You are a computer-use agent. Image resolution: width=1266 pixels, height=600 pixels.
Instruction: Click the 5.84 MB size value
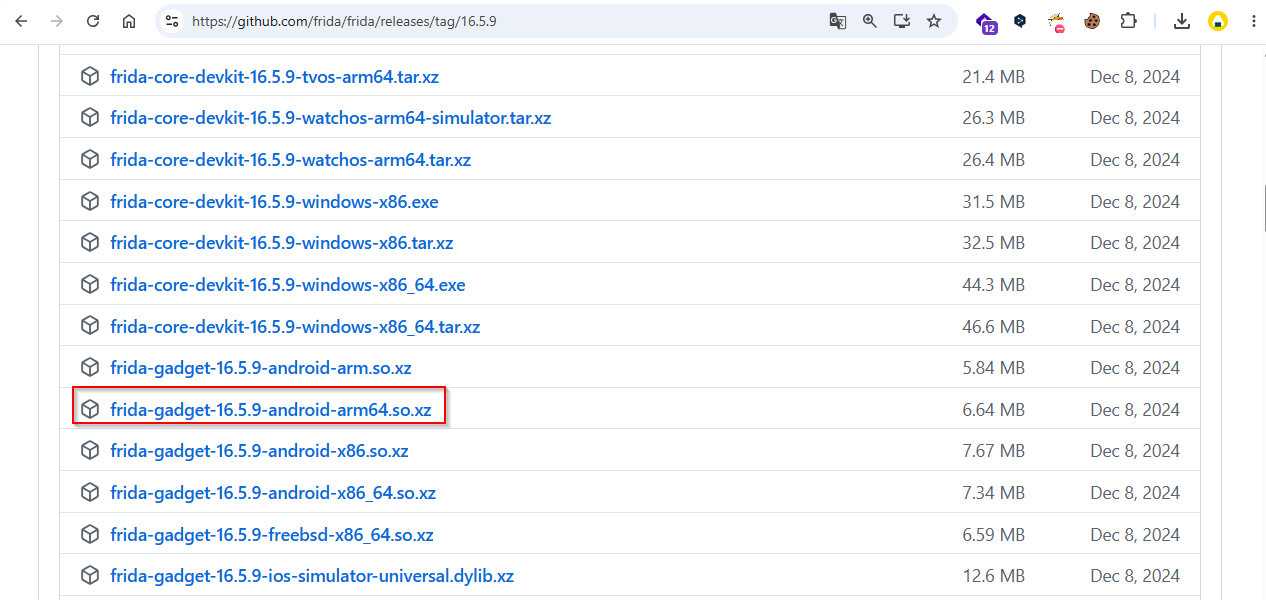[993, 368]
